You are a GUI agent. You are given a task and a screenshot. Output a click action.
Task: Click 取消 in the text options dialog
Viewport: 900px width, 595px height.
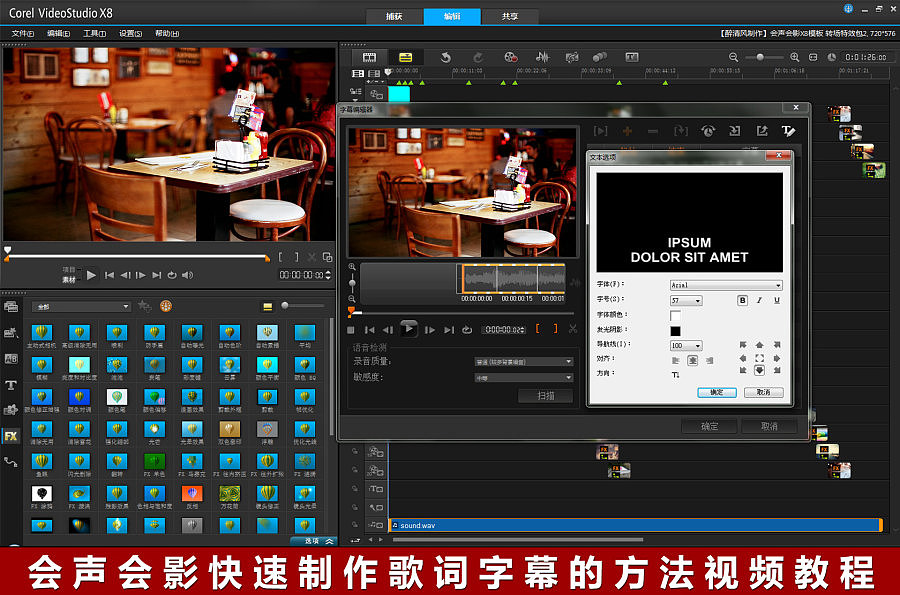pyautogui.click(x=763, y=392)
